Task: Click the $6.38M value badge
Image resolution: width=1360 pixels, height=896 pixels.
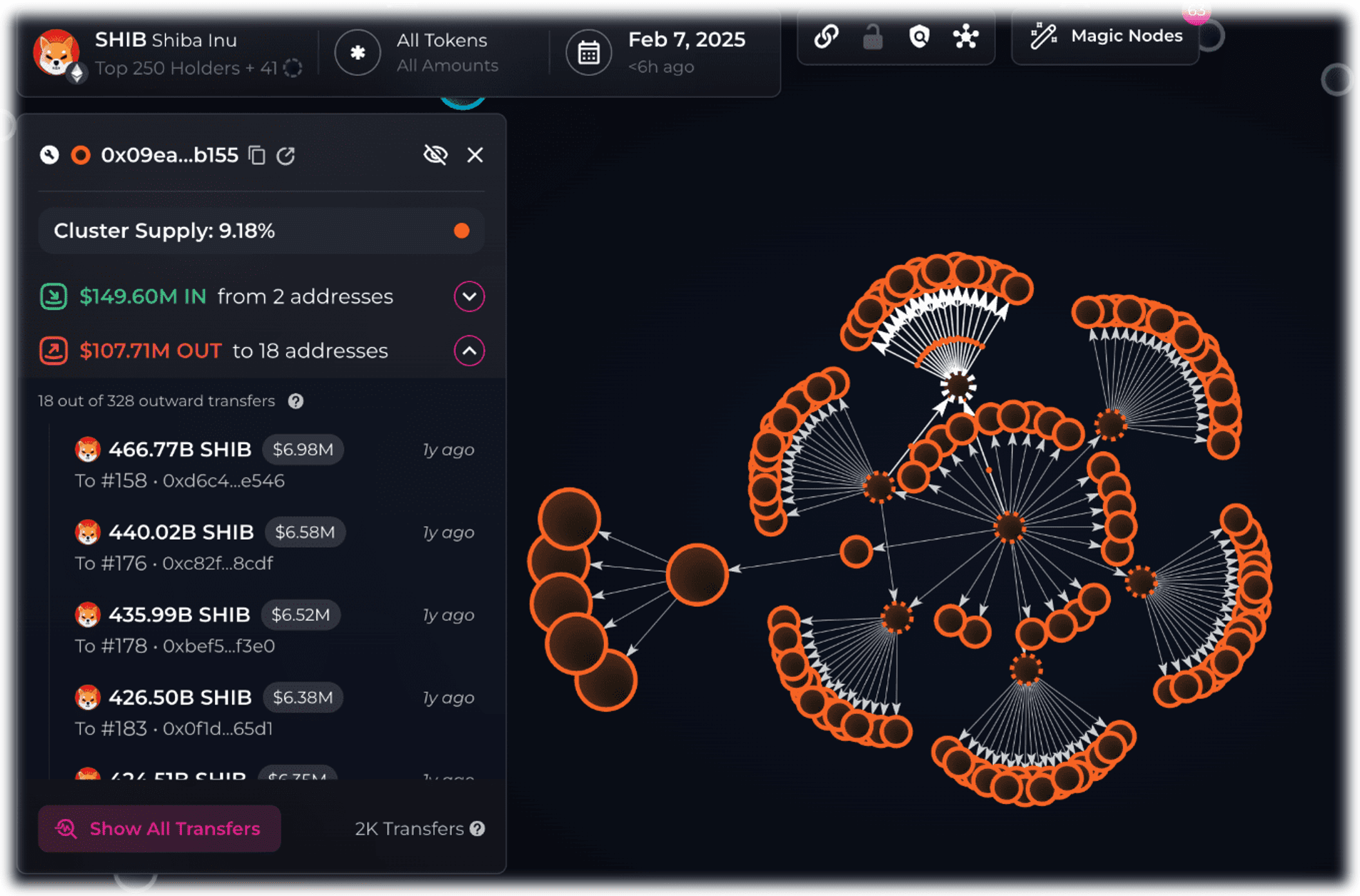Action: [303, 698]
